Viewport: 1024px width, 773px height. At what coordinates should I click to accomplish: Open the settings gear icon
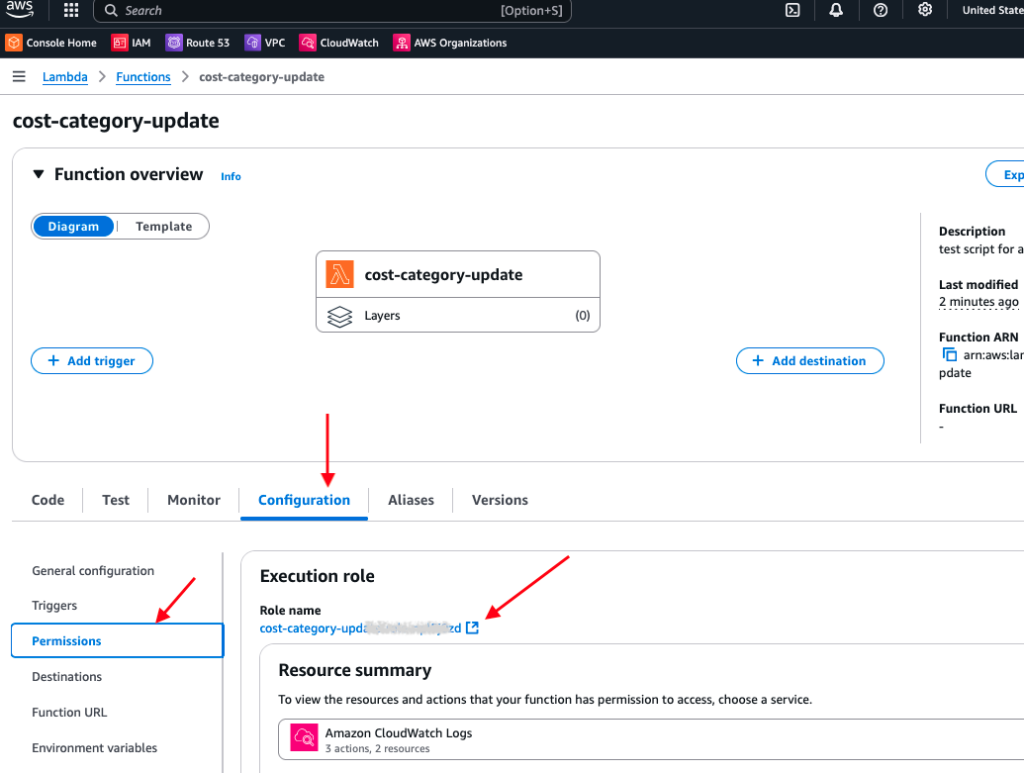tap(925, 10)
